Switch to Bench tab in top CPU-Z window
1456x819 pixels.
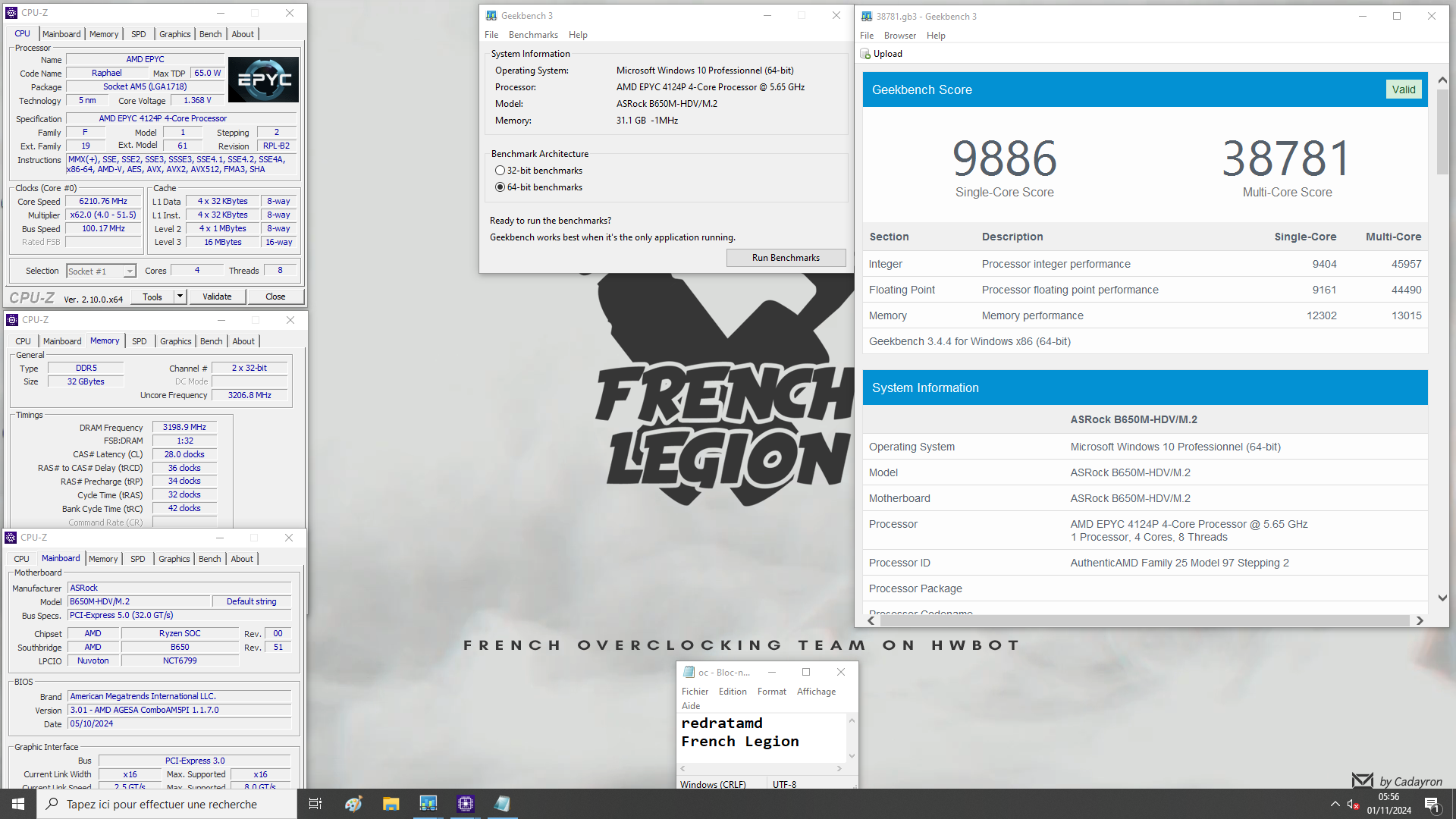[210, 34]
